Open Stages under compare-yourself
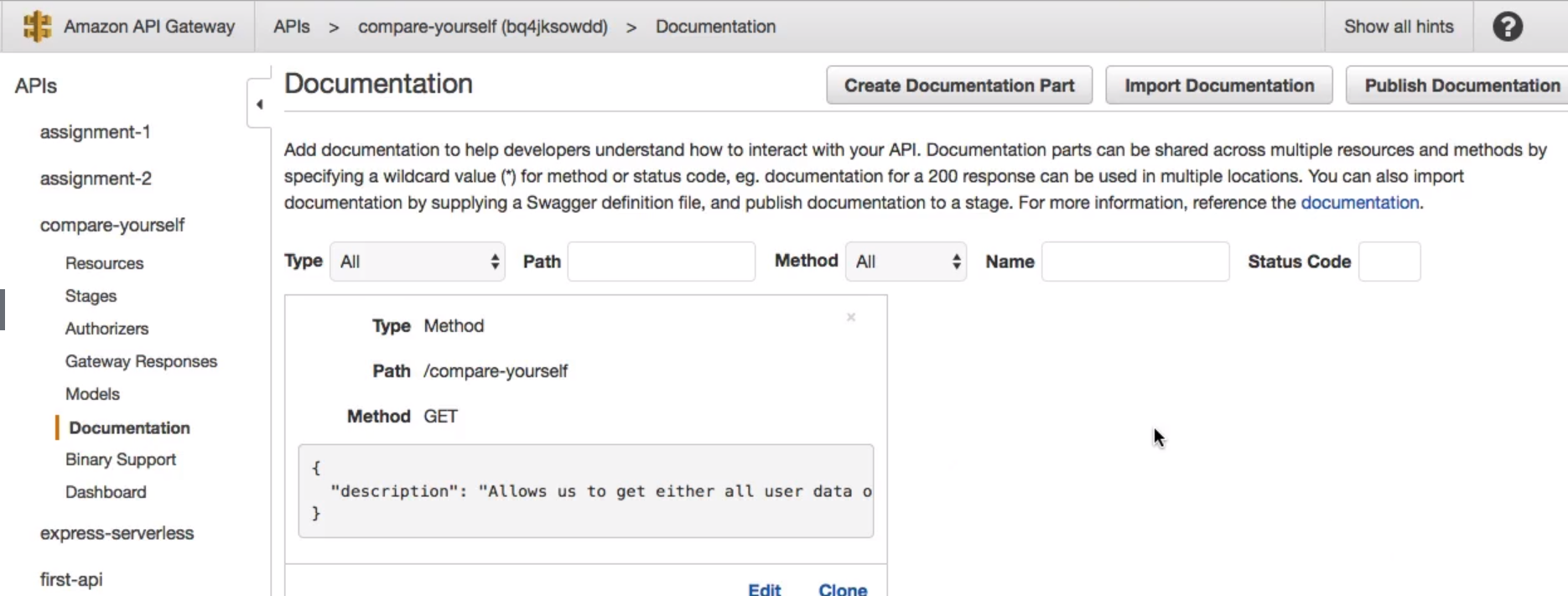The width and height of the screenshot is (1568, 596). [x=91, y=296]
